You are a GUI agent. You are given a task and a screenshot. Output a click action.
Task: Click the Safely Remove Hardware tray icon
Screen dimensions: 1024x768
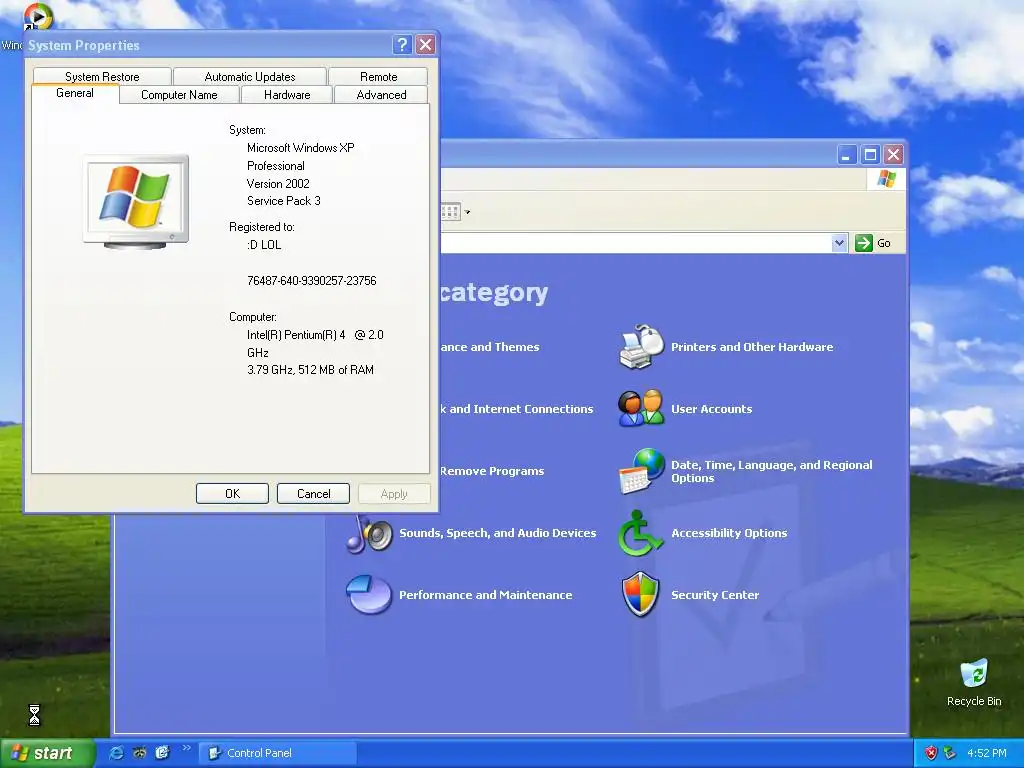pyautogui.click(x=950, y=753)
